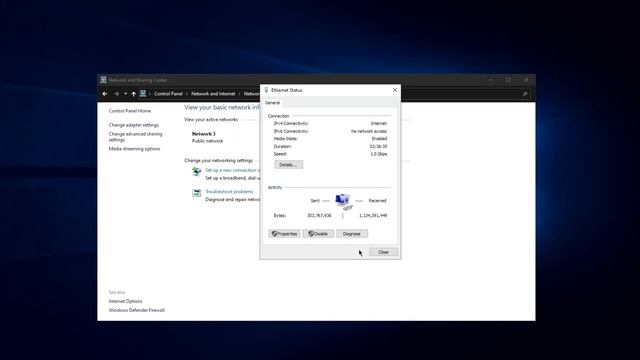Image resolution: width=640 pixels, height=360 pixels.
Task: Click the '1.0 Gbps' speed value
Action: point(378,154)
